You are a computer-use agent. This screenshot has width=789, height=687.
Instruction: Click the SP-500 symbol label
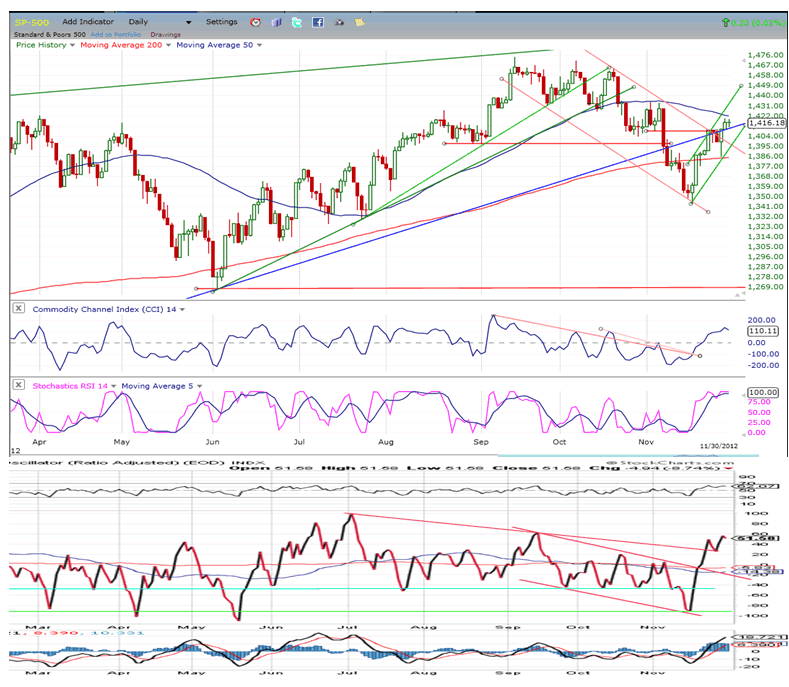(x=32, y=23)
